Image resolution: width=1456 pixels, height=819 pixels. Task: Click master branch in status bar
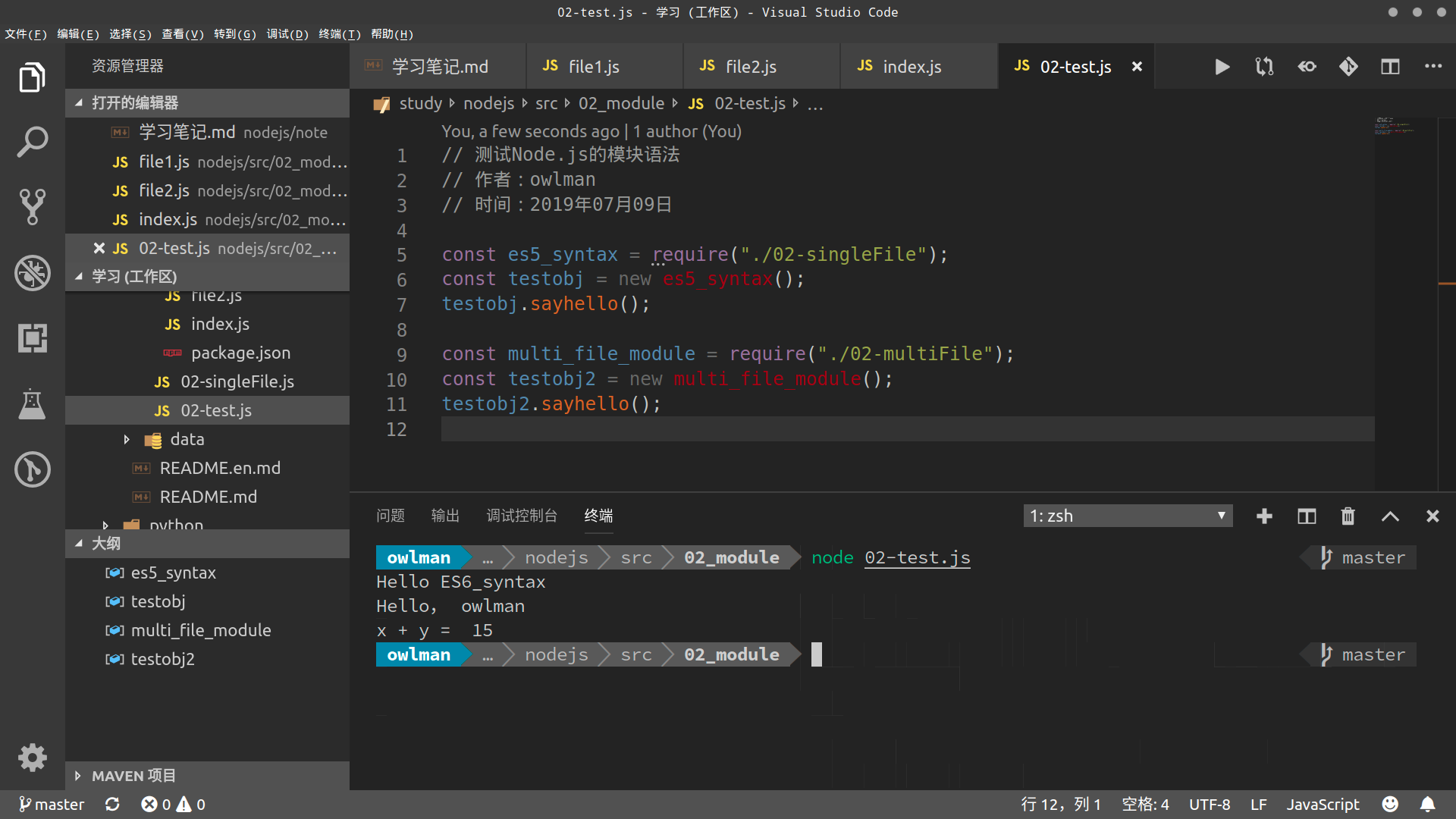[52, 805]
